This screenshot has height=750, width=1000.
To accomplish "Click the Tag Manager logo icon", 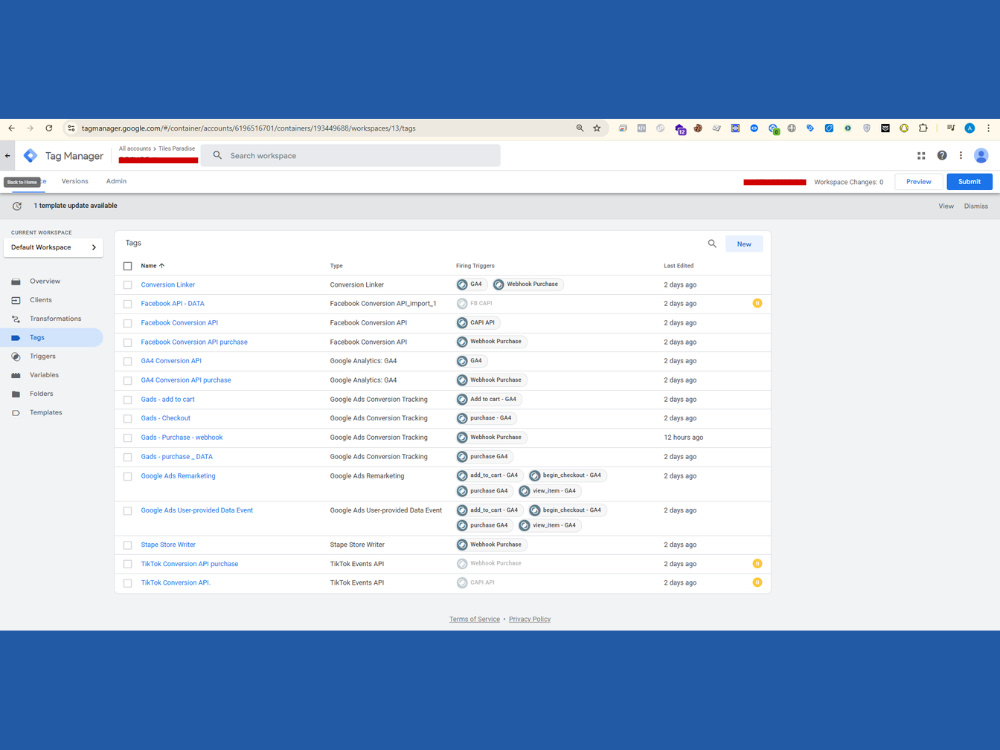I will point(30,156).
